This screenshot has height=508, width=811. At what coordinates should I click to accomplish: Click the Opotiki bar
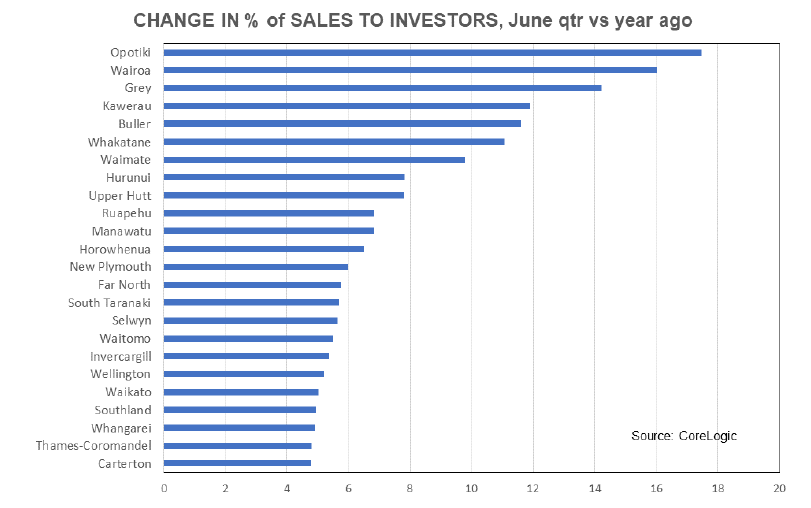coord(431,52)
